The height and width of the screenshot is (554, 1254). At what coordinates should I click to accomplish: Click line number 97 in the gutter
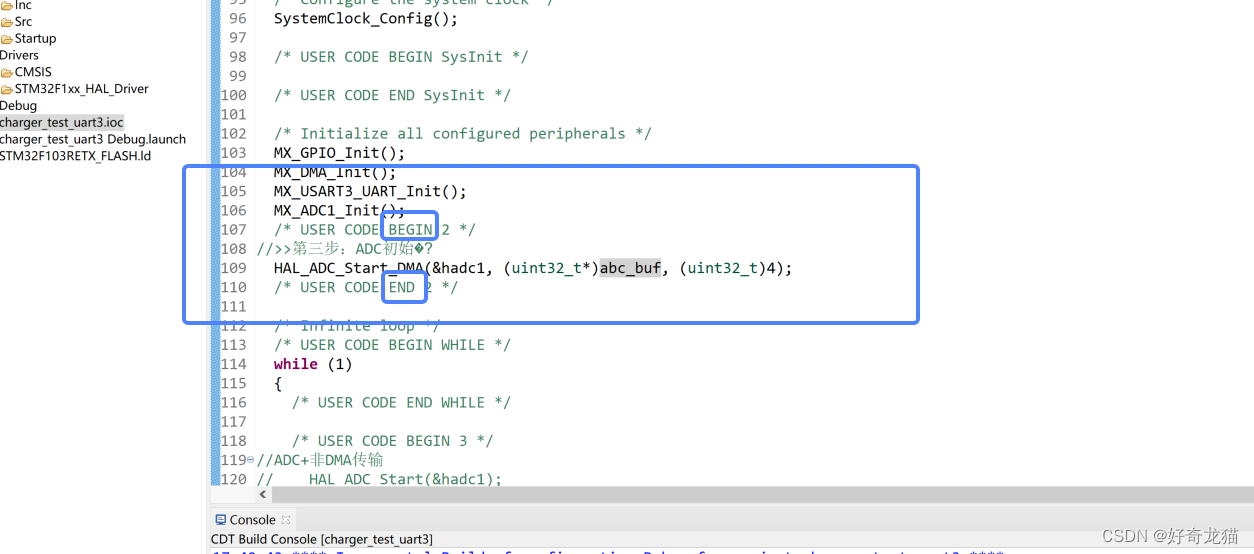coord(237,38)
